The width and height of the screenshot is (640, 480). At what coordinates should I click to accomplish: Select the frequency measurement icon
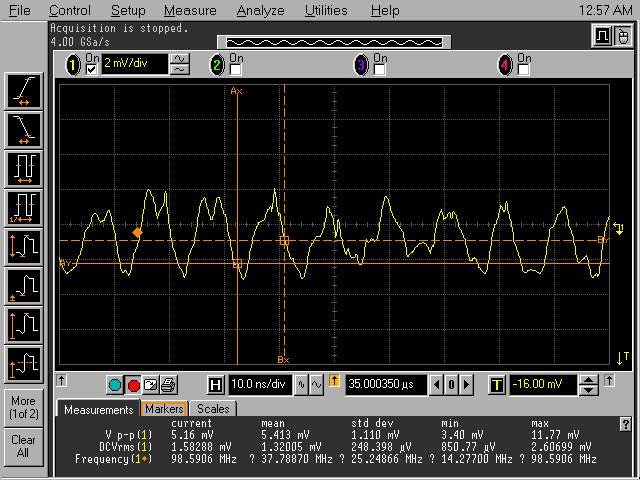coord(23,207)
